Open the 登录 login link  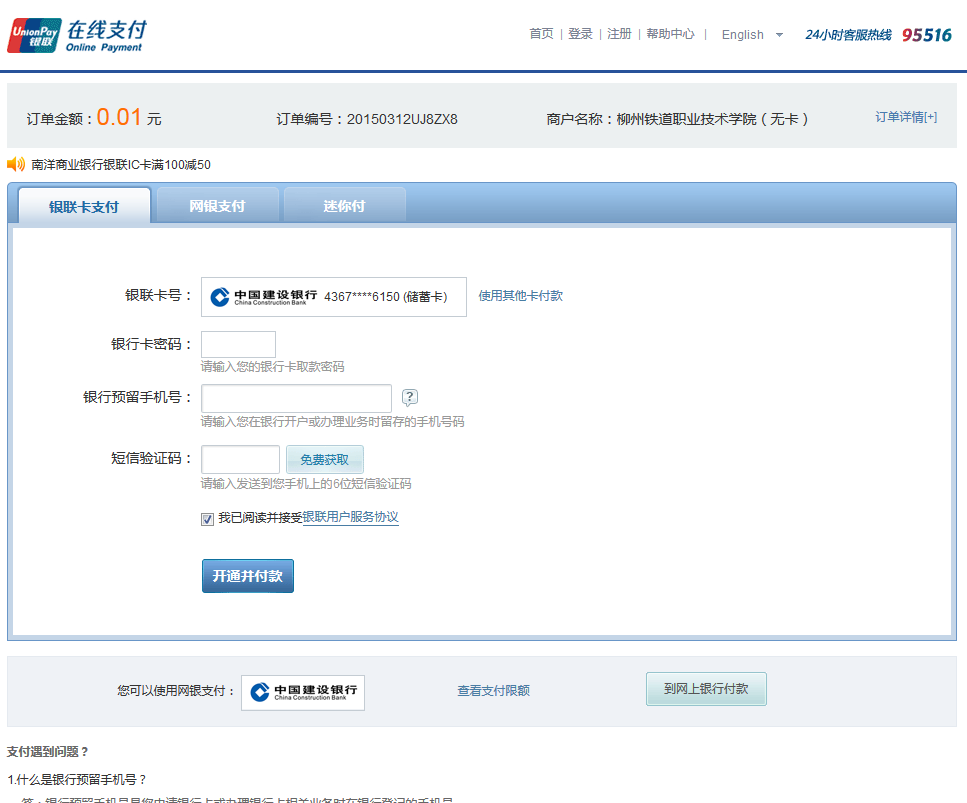(x=580, y=34)
